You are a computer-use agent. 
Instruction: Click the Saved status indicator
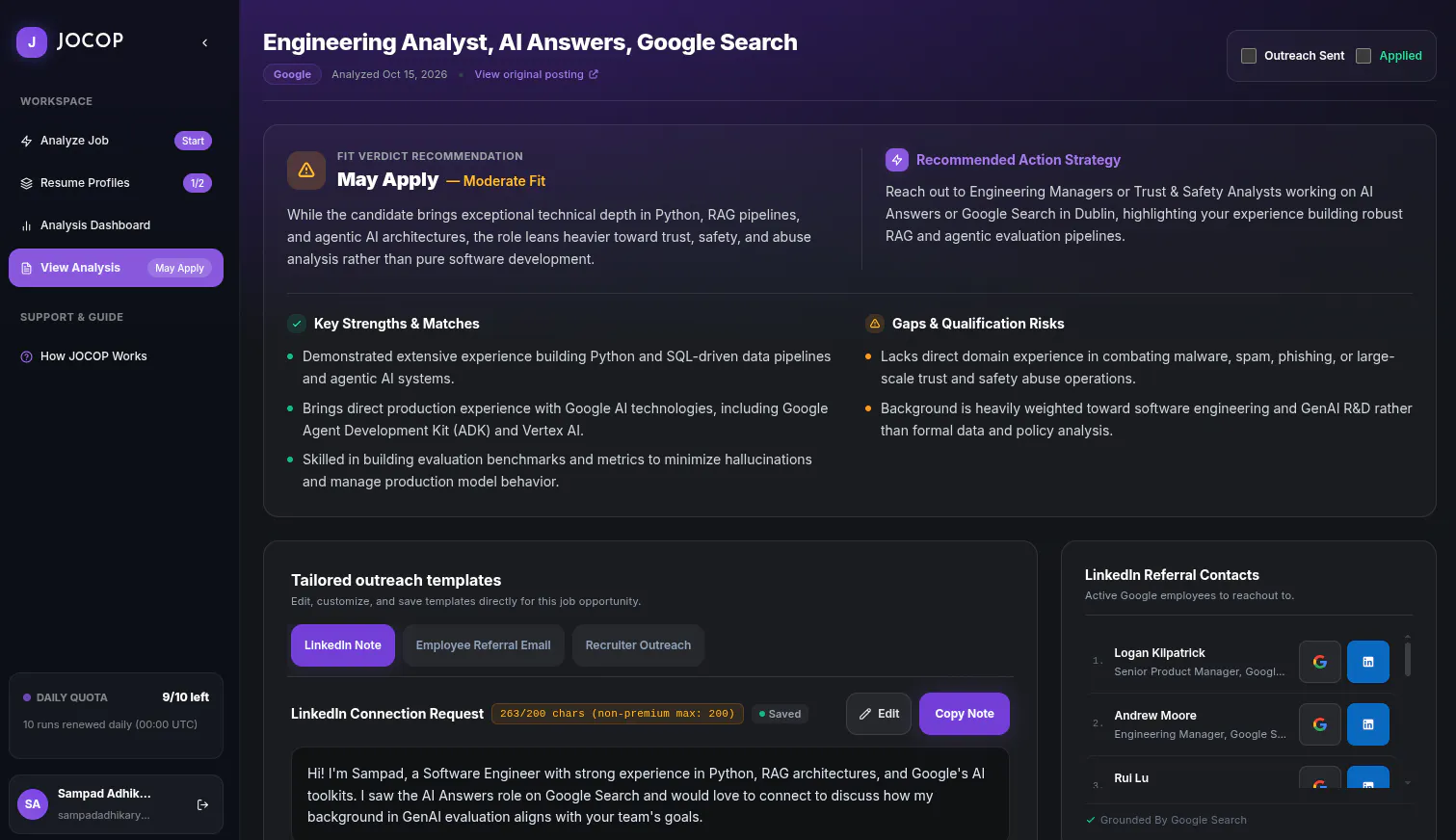coord(781,714)
